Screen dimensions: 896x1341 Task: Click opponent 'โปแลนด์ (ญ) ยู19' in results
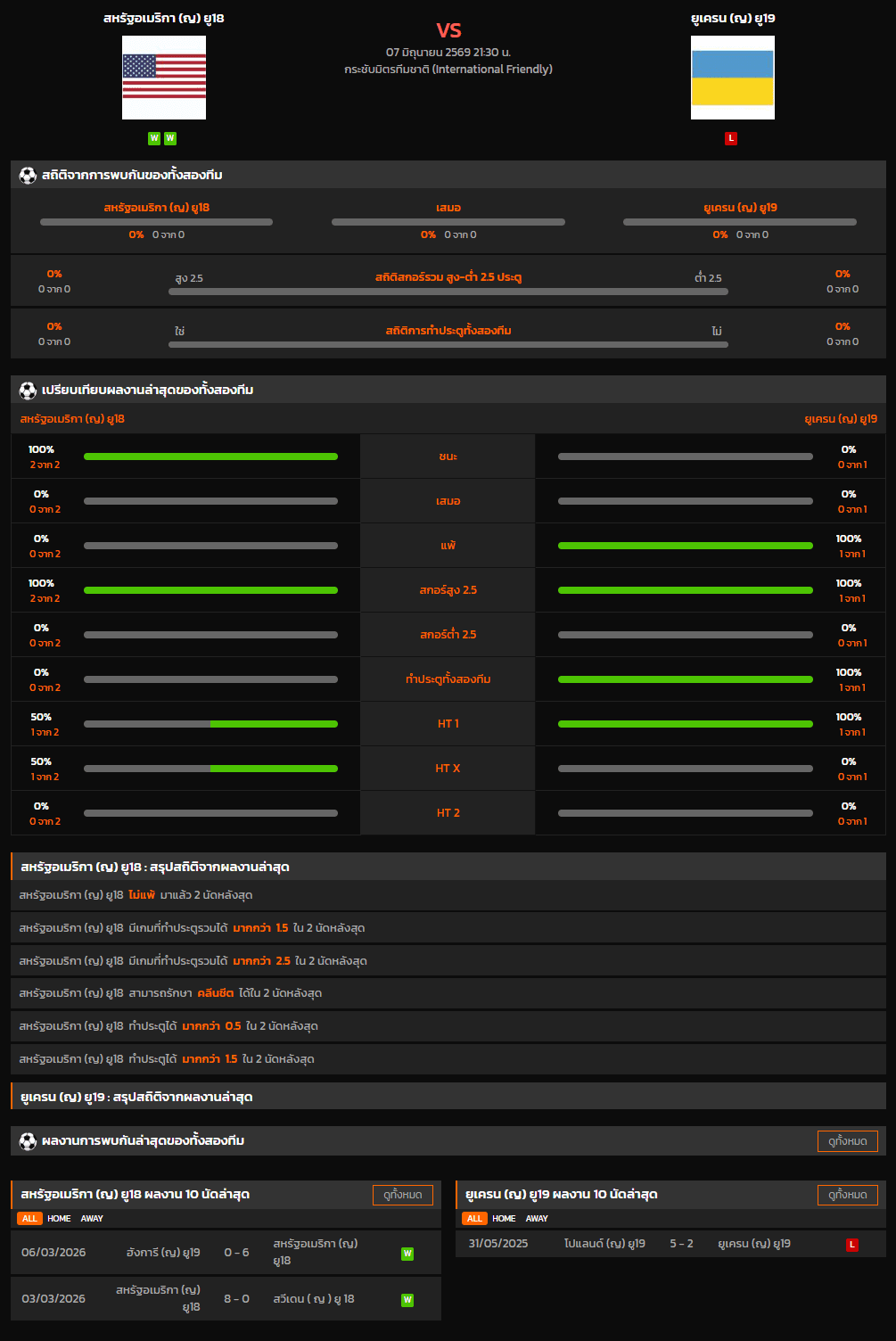tap(604, 1244)
